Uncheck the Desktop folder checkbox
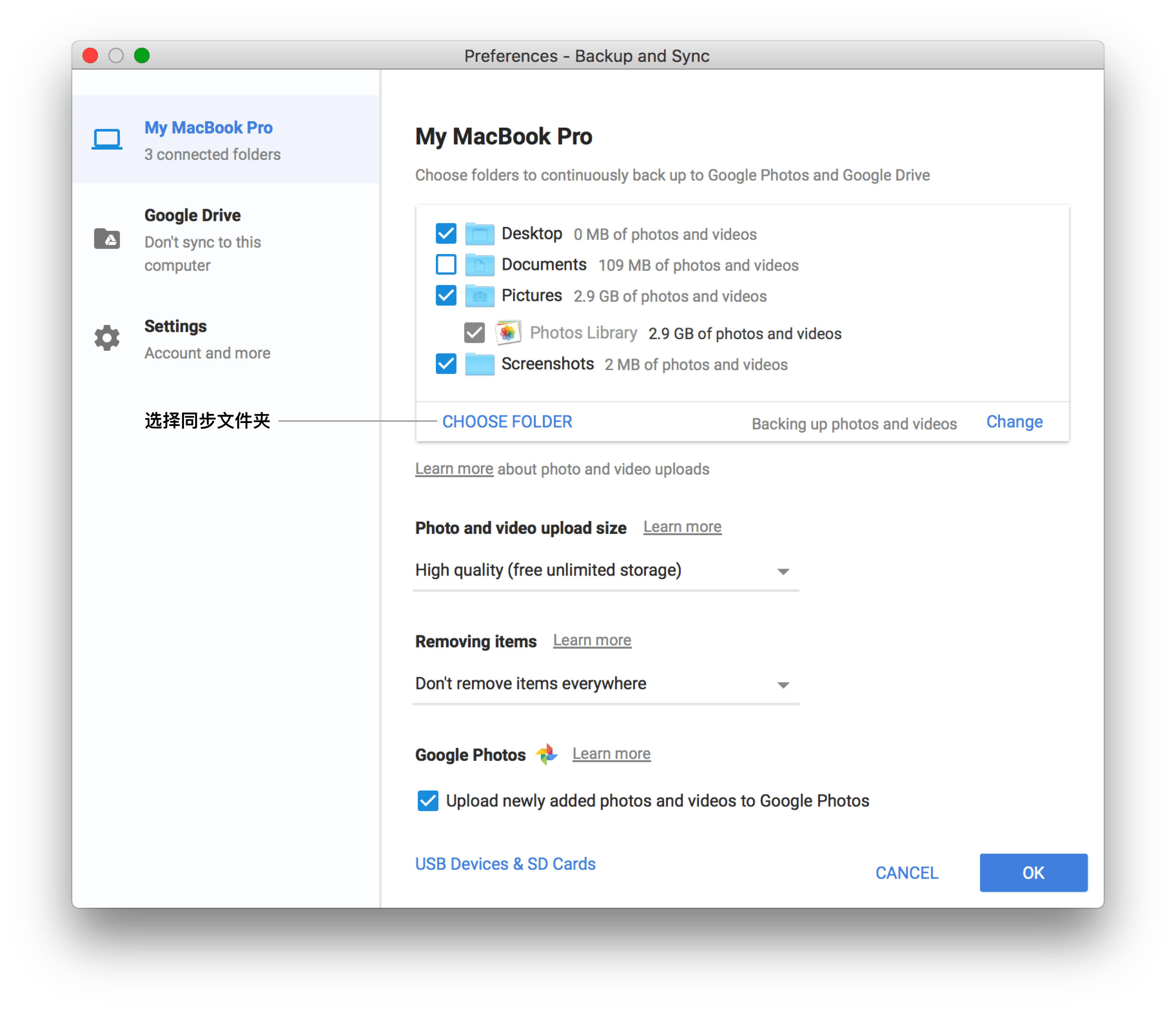This screenshot has height=1011, width=1176. (446, 233)
